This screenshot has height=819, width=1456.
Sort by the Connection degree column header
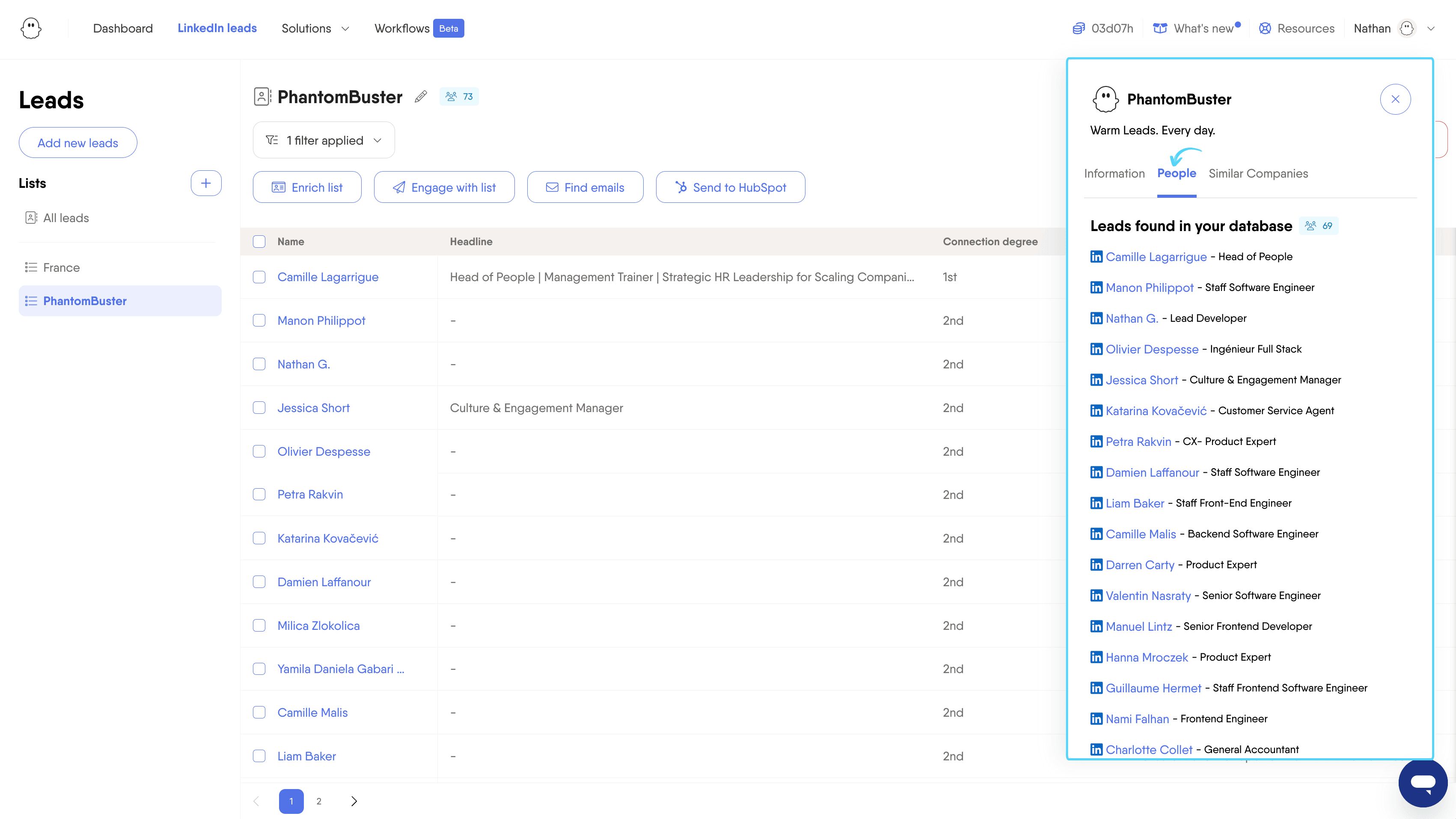pos(989,241)
